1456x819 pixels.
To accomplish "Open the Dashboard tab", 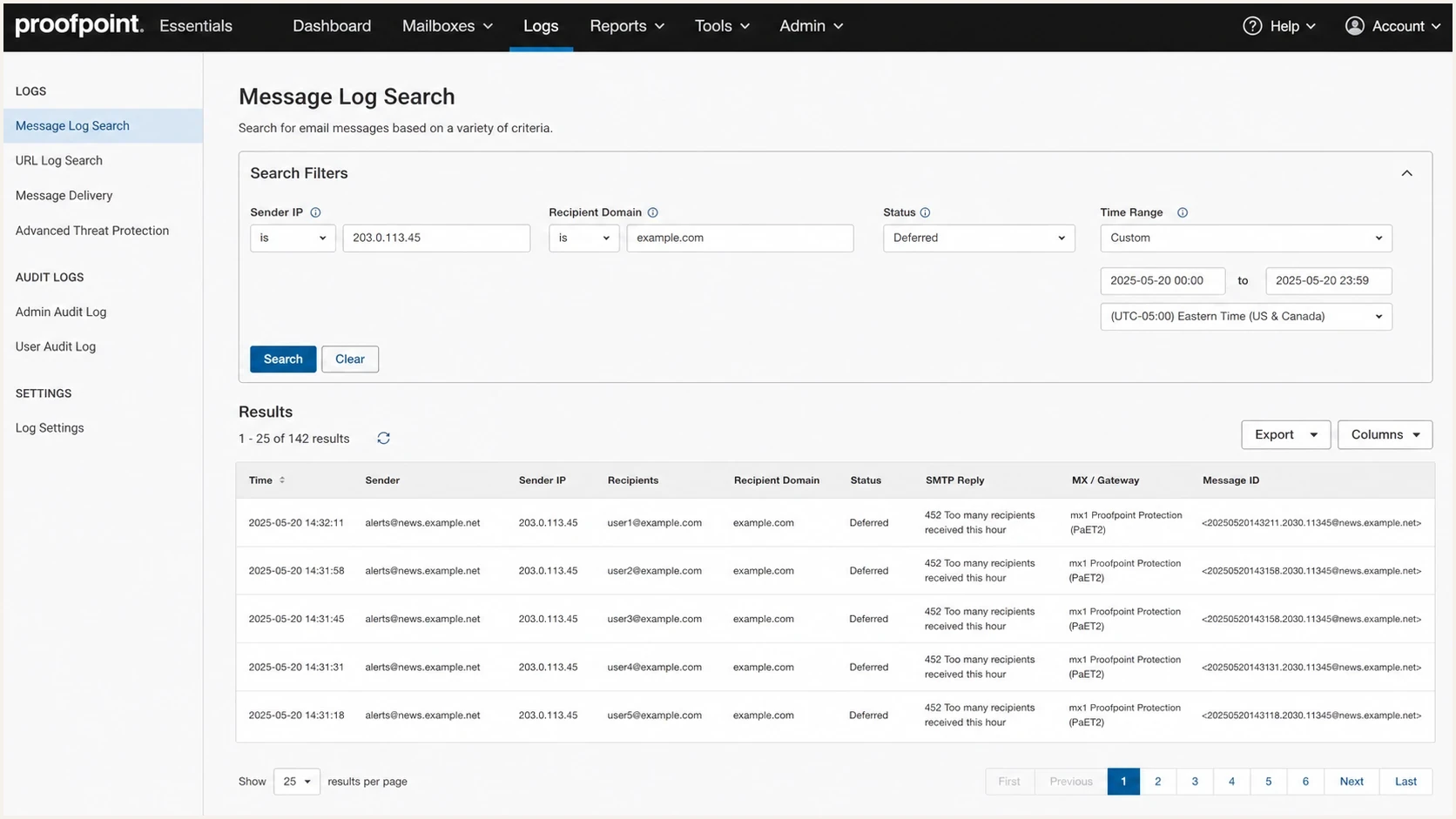I will (332, 26).
